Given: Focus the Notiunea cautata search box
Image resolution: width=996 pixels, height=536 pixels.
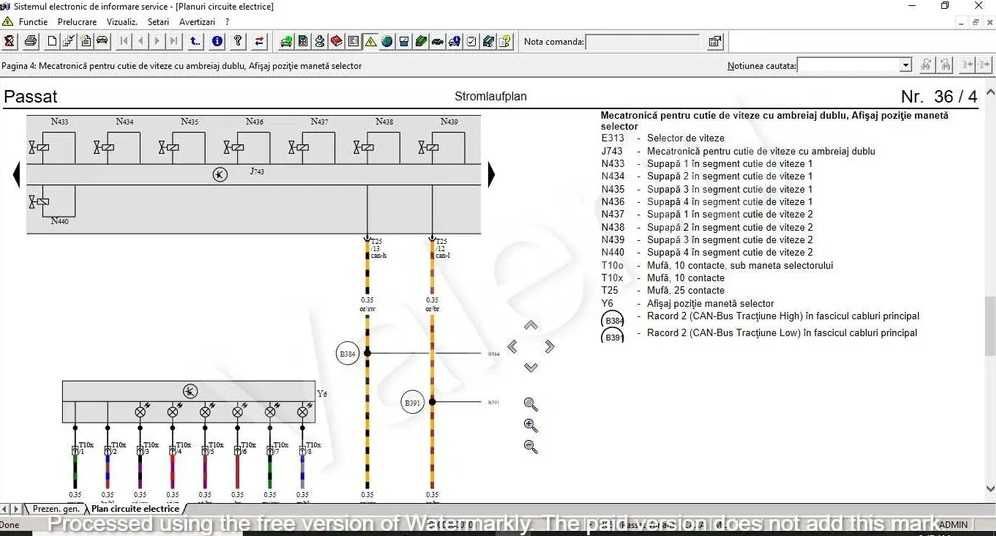Looking at the screenshot, I should [849, 65].
